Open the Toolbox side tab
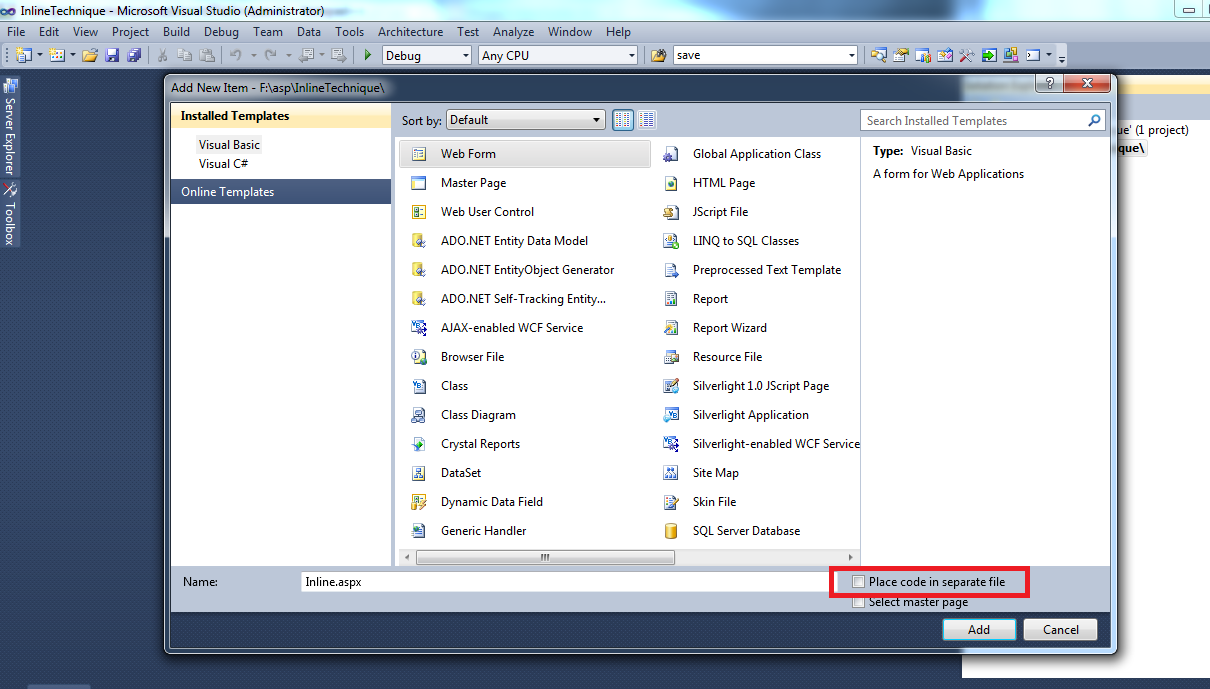The image size is (1210, 689). [10, 214]
